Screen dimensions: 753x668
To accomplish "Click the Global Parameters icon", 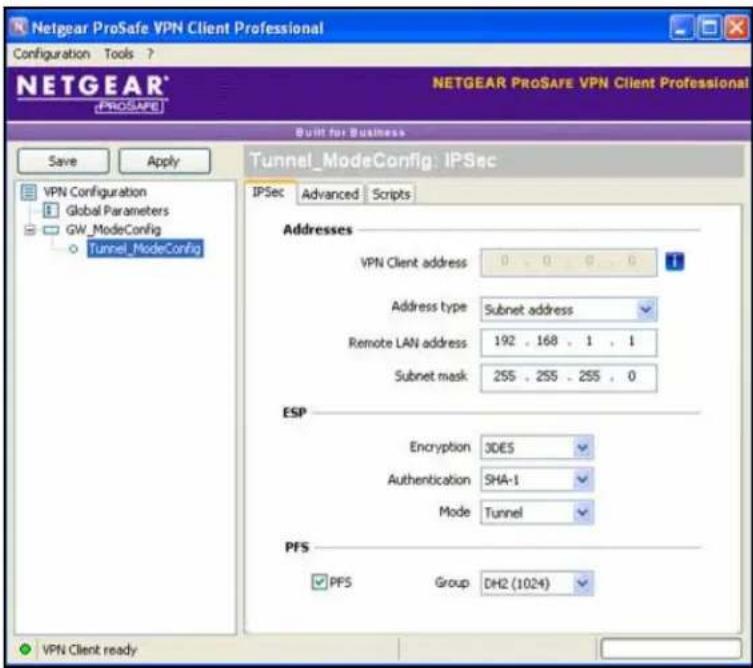I will [x=51, y=210].
